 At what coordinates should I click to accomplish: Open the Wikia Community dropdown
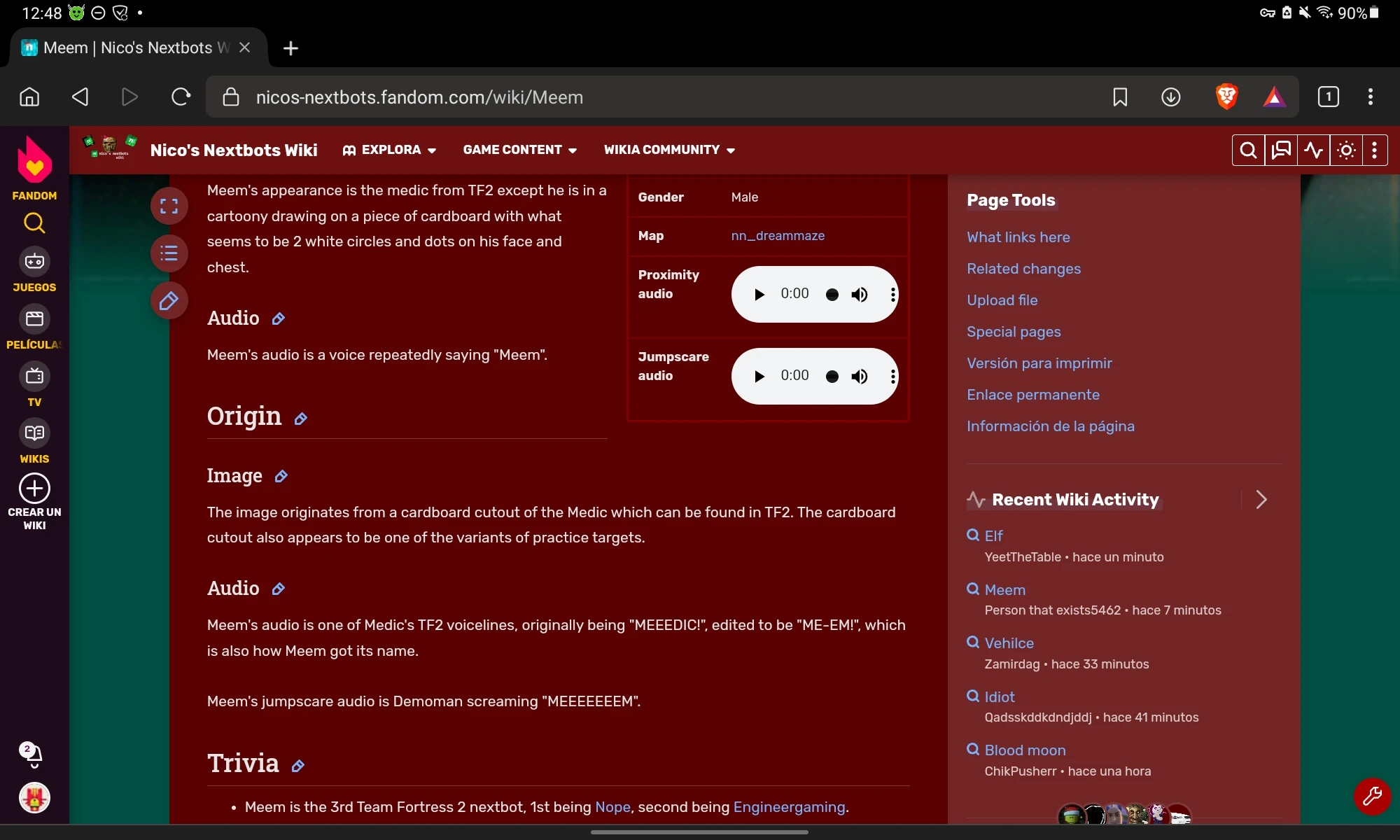[x=669, y=150]
